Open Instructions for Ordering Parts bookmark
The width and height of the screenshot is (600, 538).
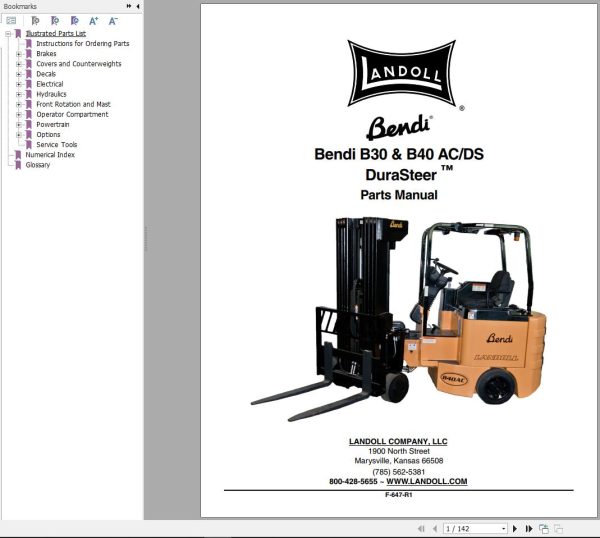[x=83, y=44]
